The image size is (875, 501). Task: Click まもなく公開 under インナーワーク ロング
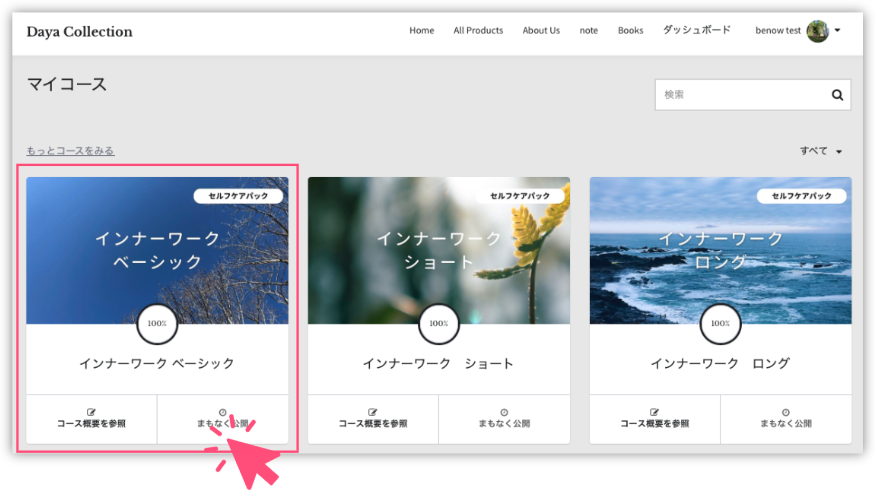click(x=786, y=423)
